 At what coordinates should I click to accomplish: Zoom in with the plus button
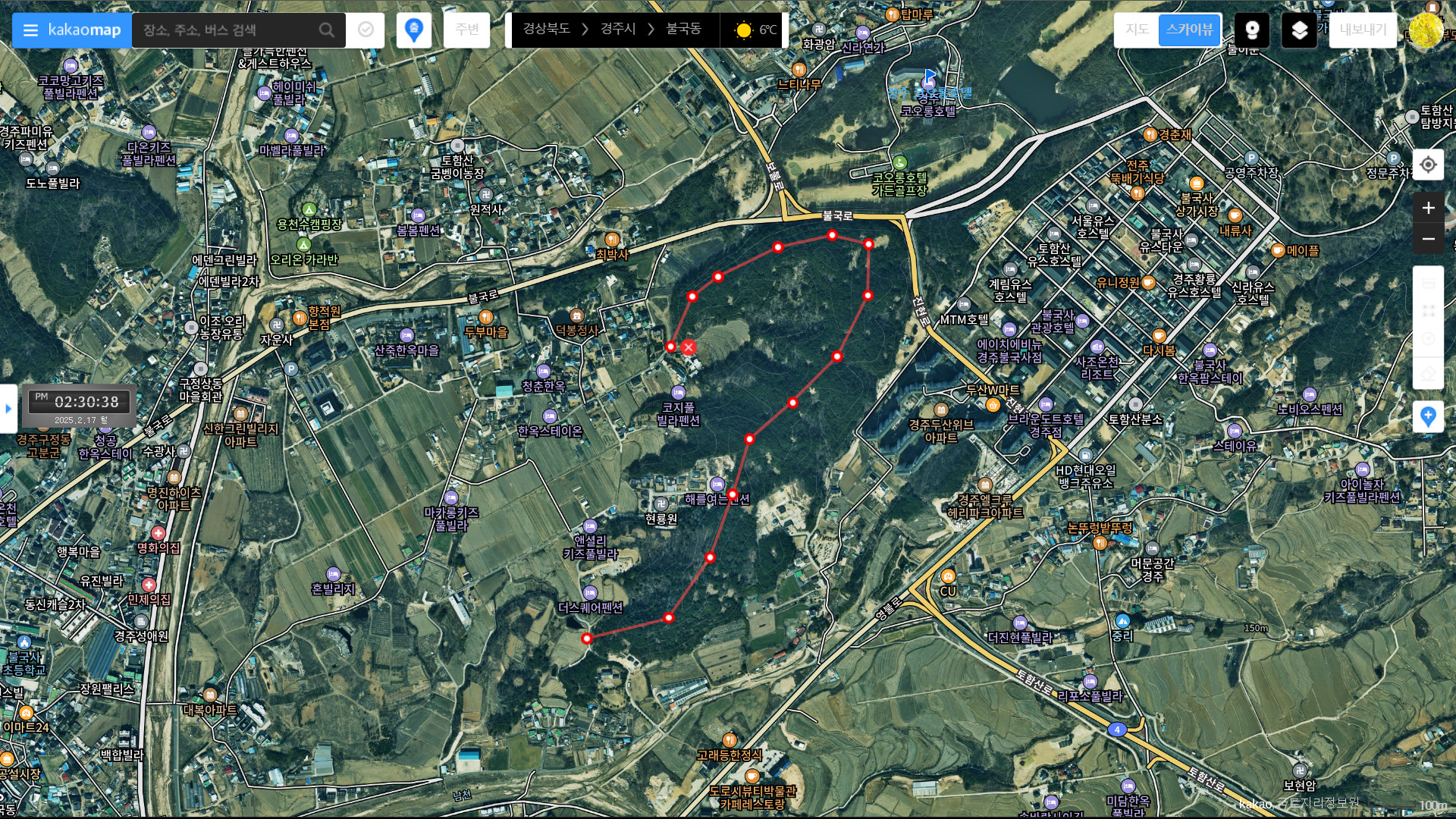(1428, 208)
